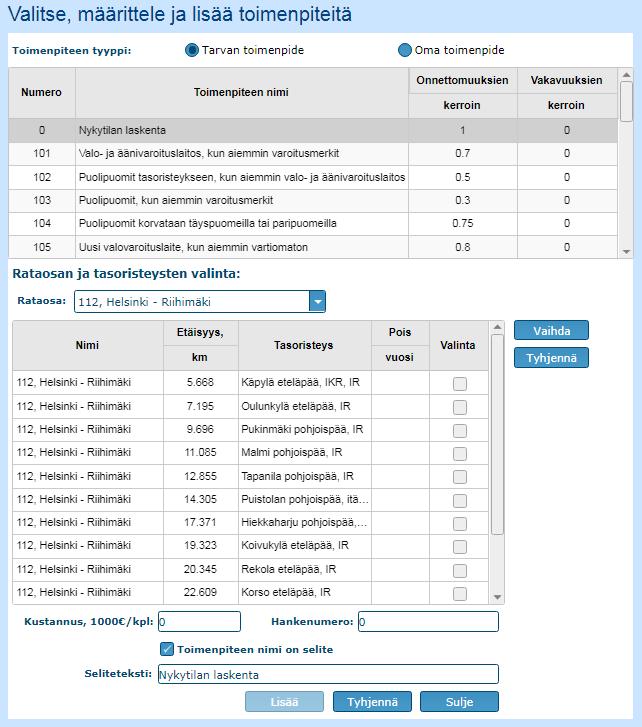This screenshot has width=642, height=727.
Task: Tick the checkbox for Koivukylä eteläpää
Action: pyautogui.click(x=459, y=547)
